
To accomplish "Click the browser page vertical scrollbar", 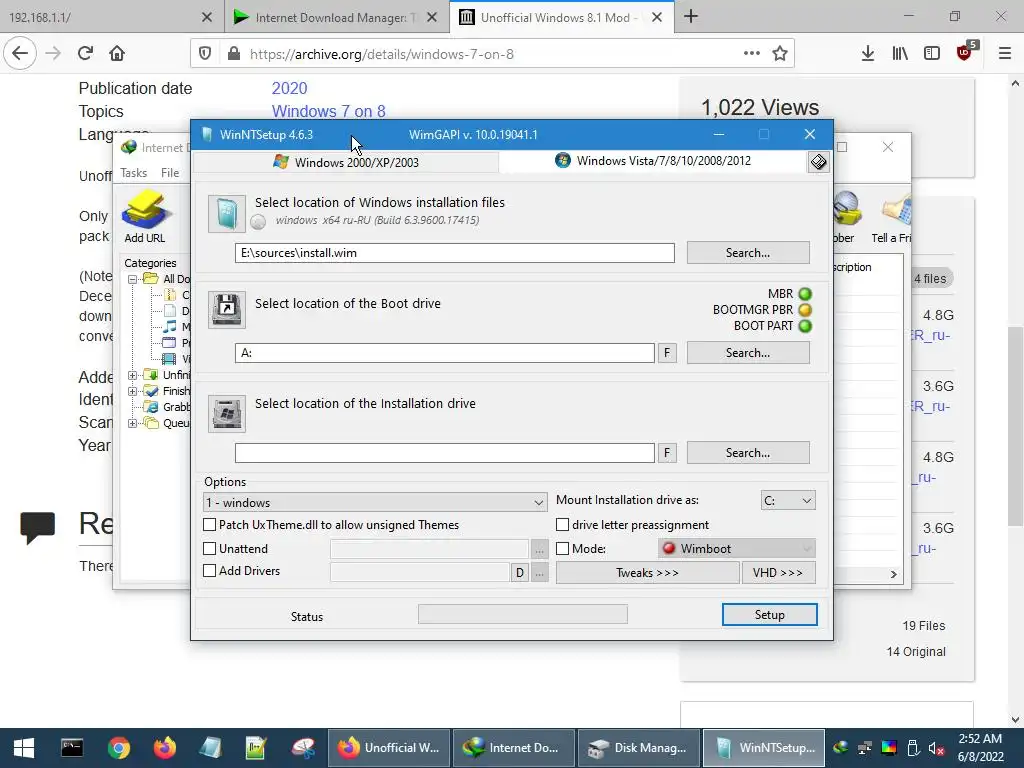I will 1015,424.
